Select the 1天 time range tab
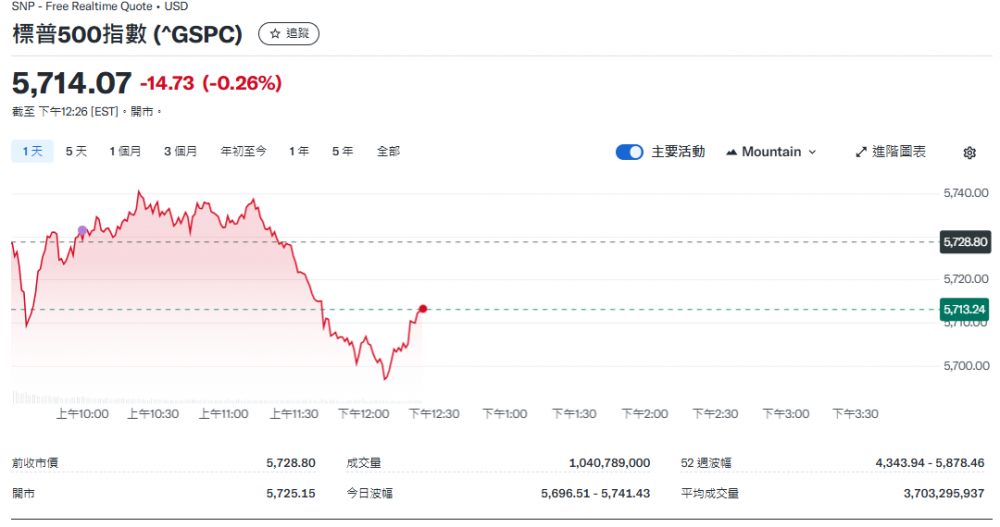The height and width of the screenshot is (527, 1000). click(x=32, y=152)
